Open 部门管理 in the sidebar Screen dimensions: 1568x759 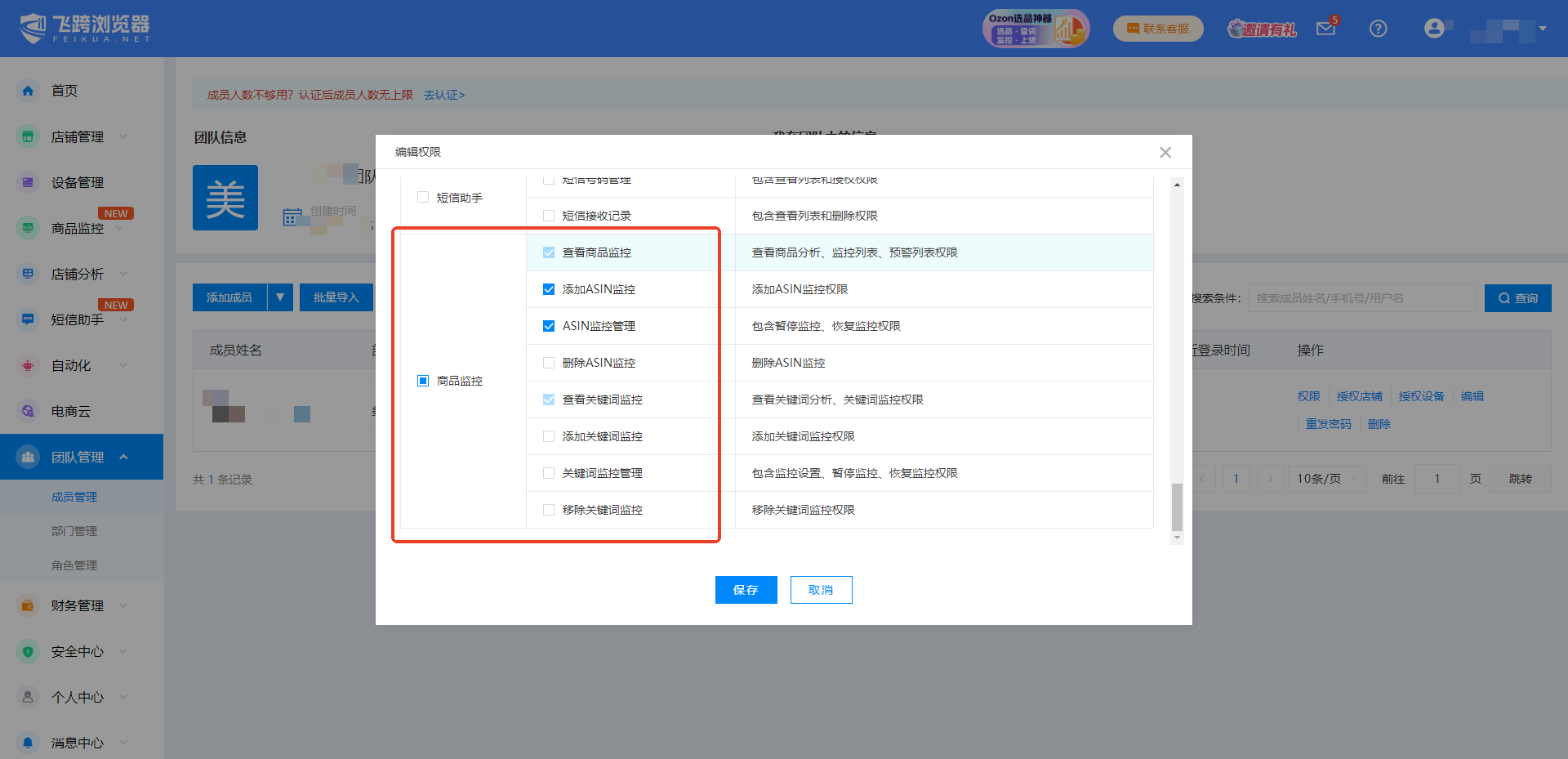click(x=73, y=530)
